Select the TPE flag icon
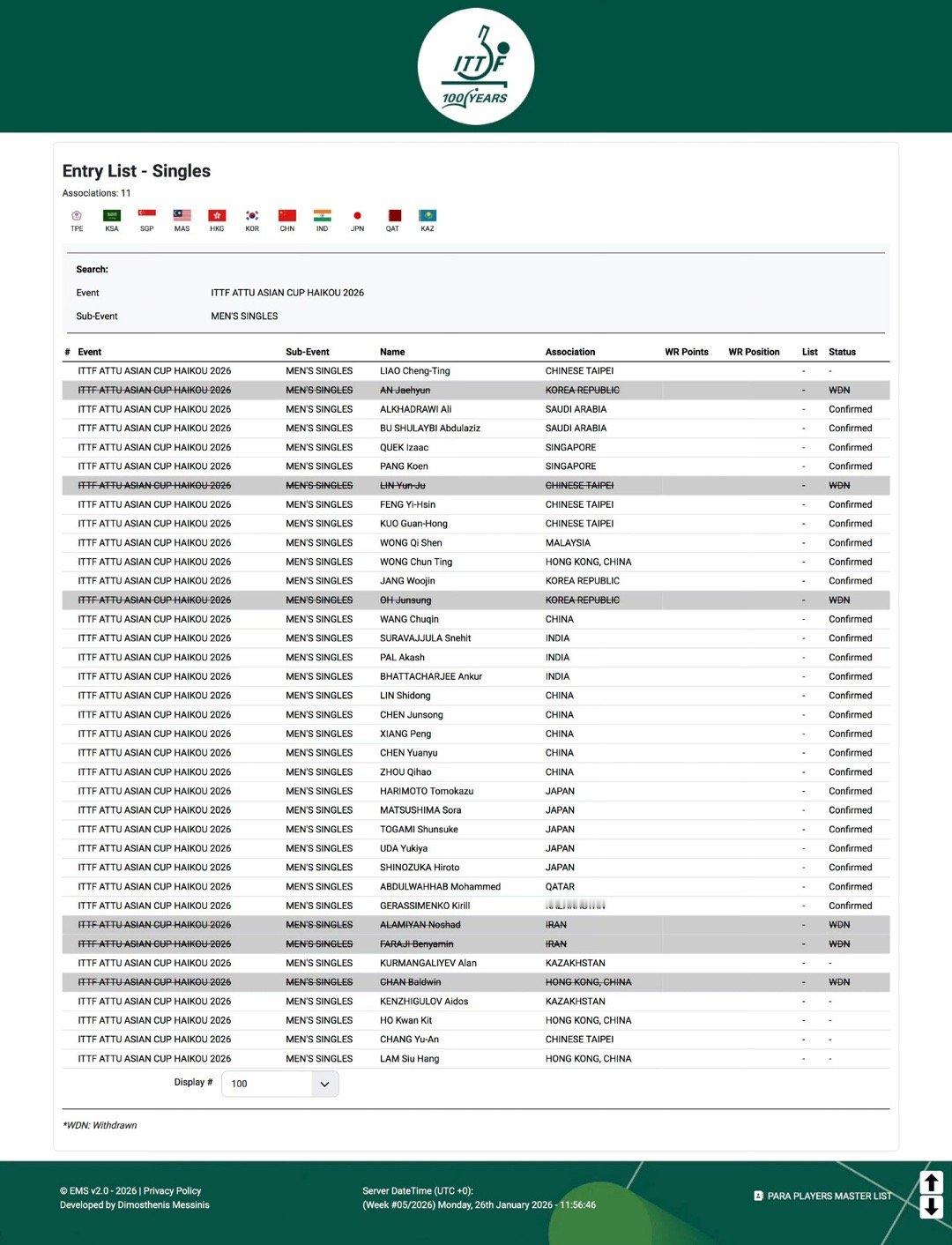 coord(77,215)
